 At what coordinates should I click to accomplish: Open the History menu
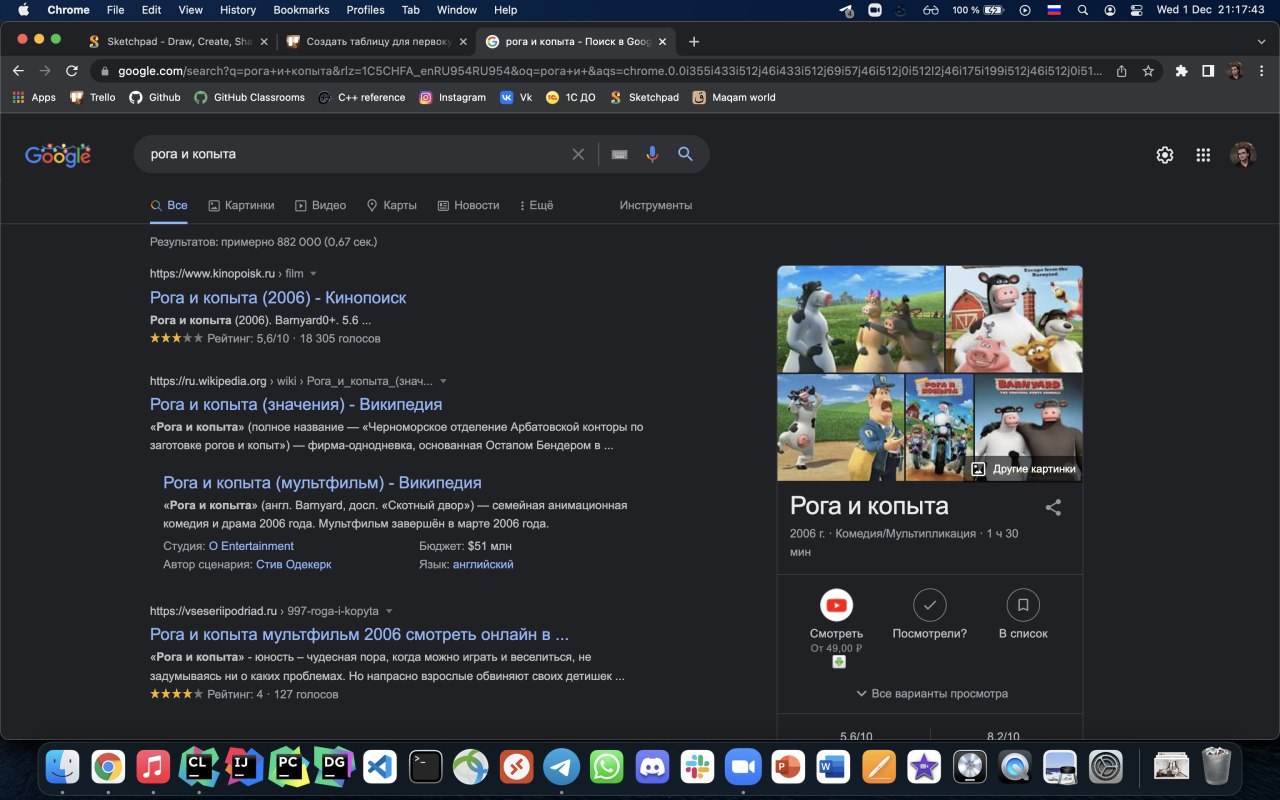point(237,10)
